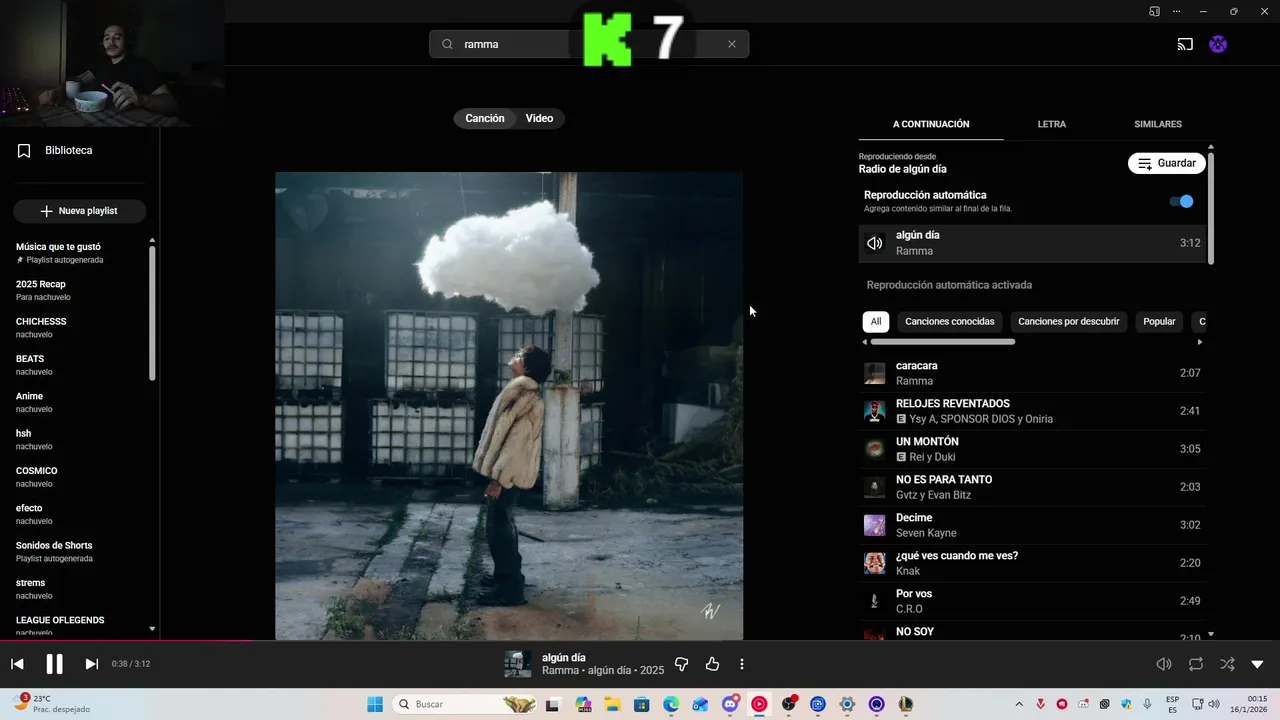Open the LEAGUE OFLEGENDS playlist

[60, 625]
